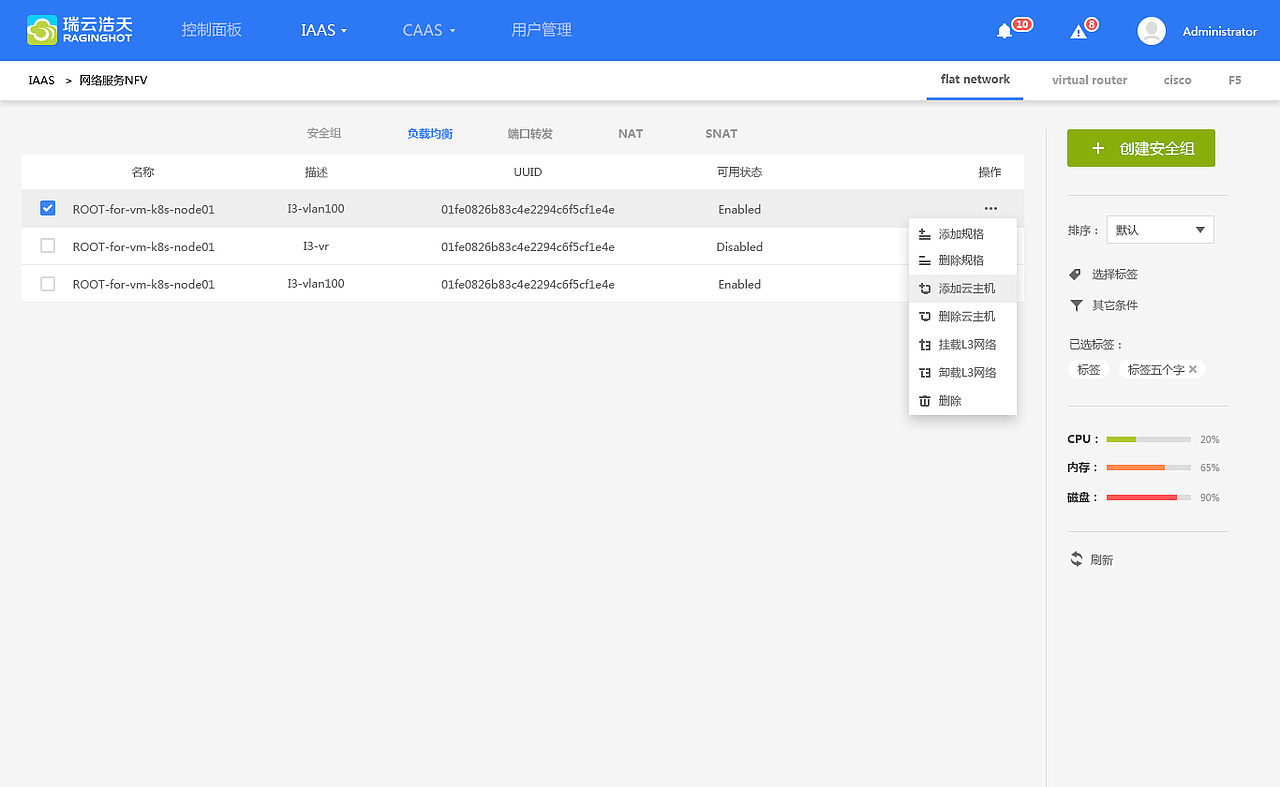Click the filter funnel icon for 其它条件
The width and height of the screenshot is (1280, 787).
coord(1076,305)
